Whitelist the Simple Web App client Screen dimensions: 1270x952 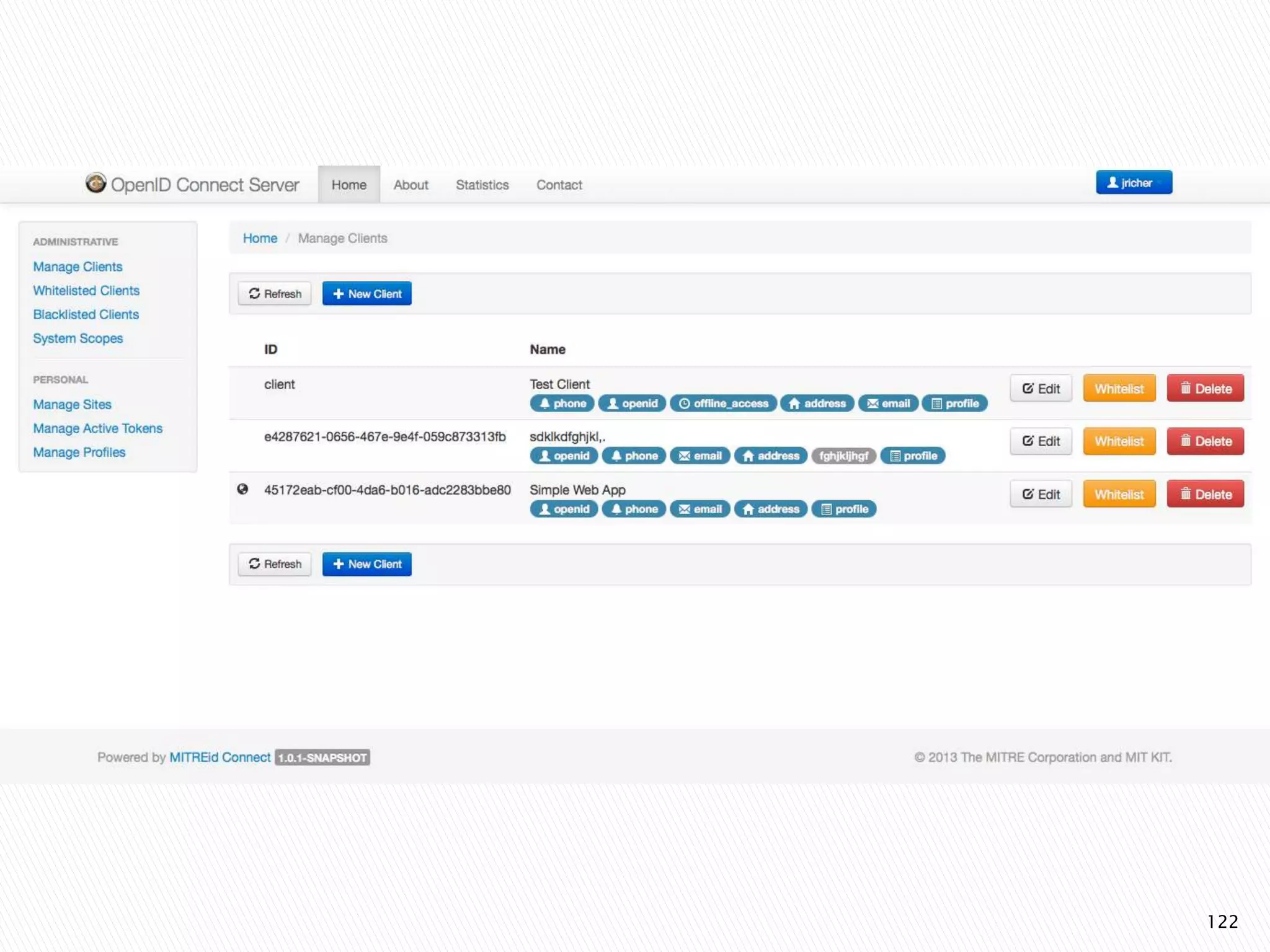(x=1119, y=495)
